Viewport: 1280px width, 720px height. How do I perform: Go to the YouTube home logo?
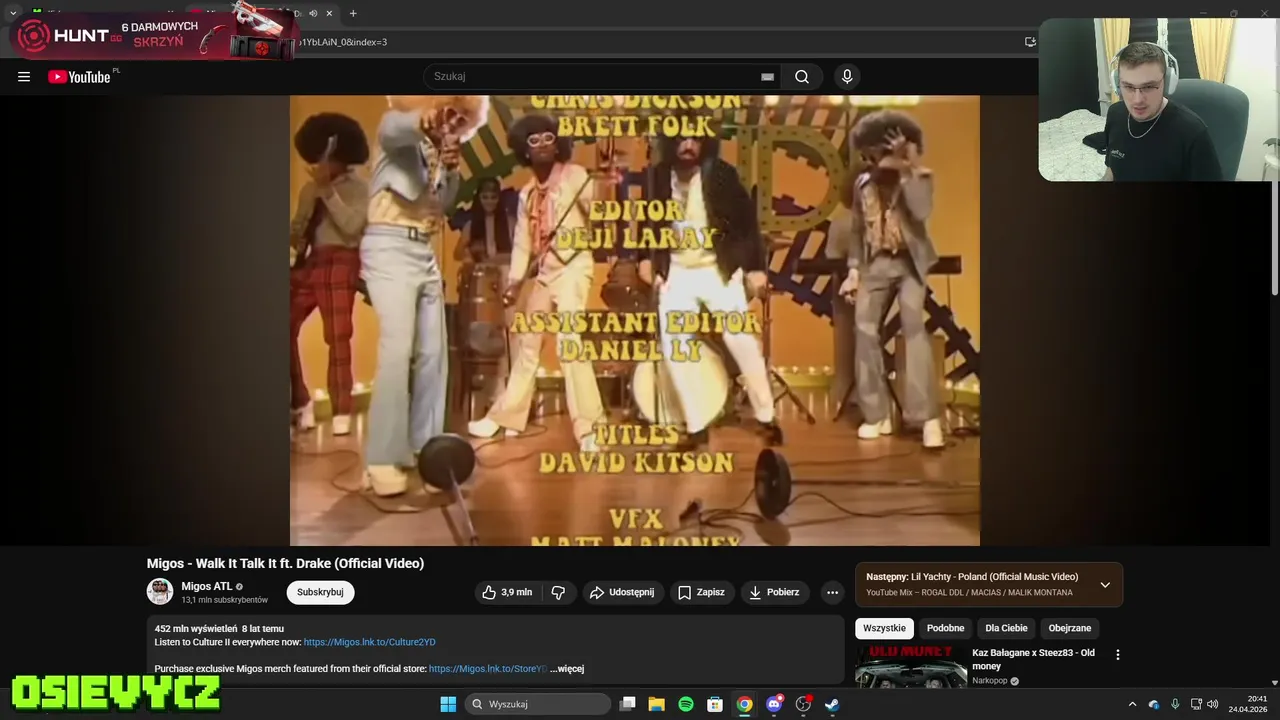[x=79, y=77]
